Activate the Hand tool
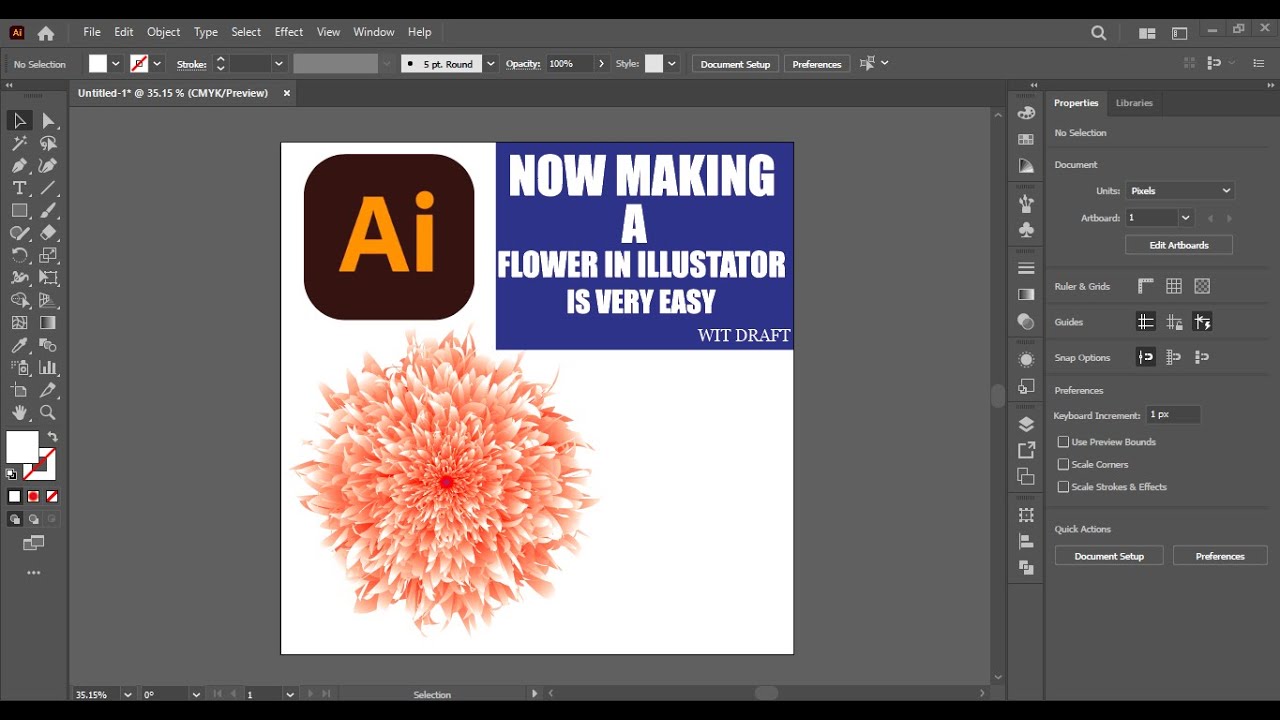The height and width of the screenshot is (720, 1280). pos(19,412)
